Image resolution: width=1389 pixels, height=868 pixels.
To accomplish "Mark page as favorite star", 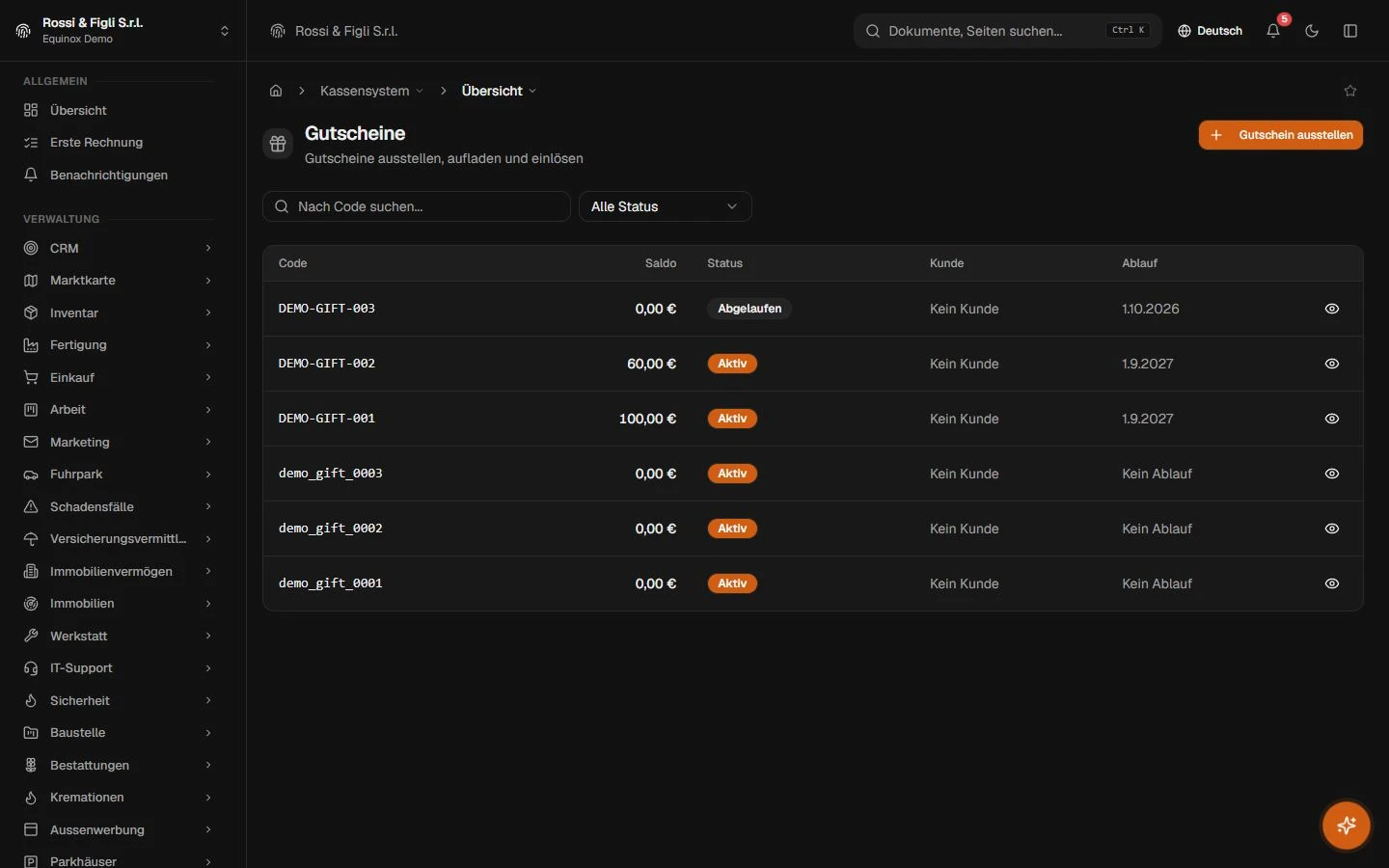I will pos(1350,91).
